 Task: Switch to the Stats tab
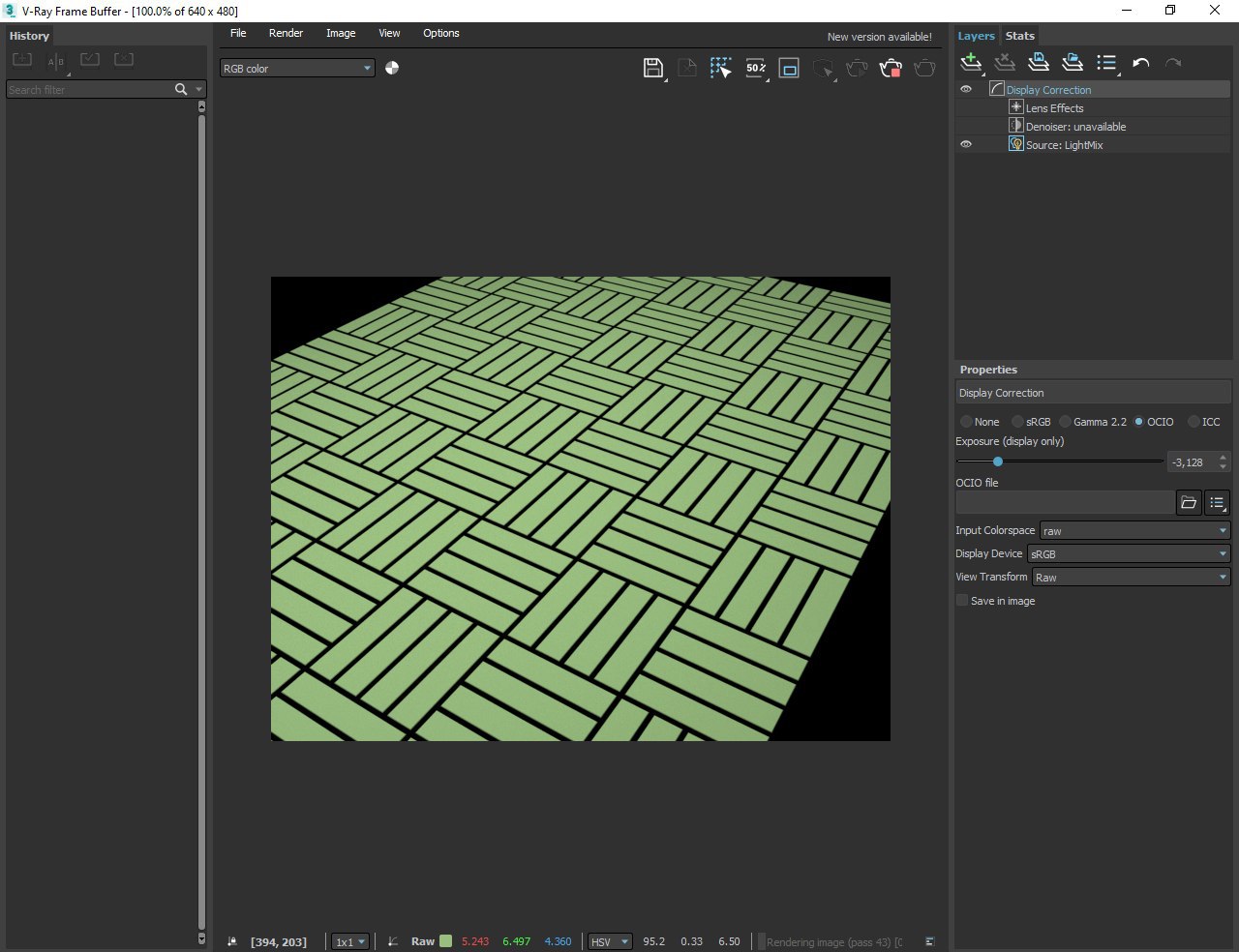1020,36
